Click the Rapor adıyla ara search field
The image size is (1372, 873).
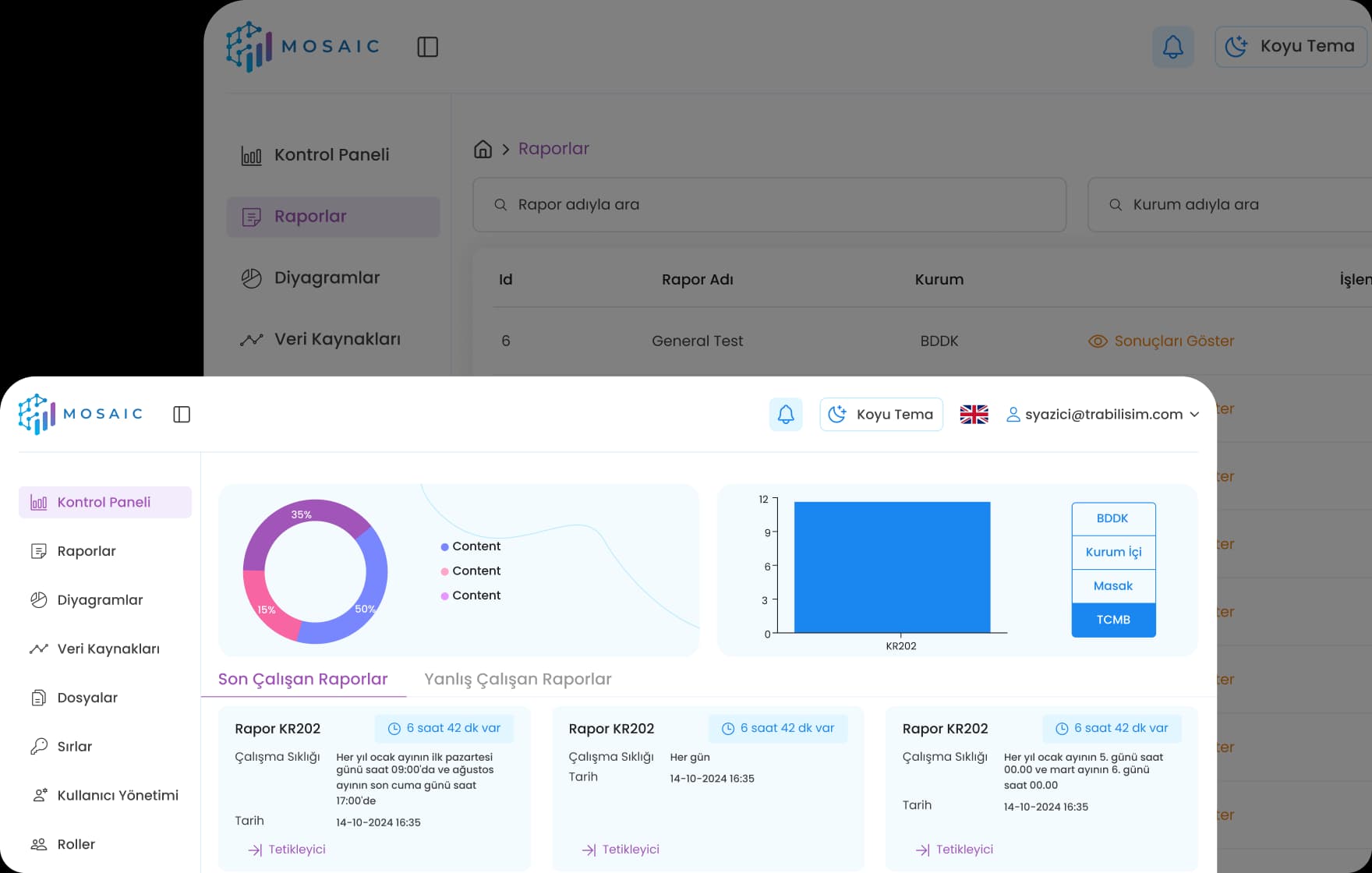(769, 205)
